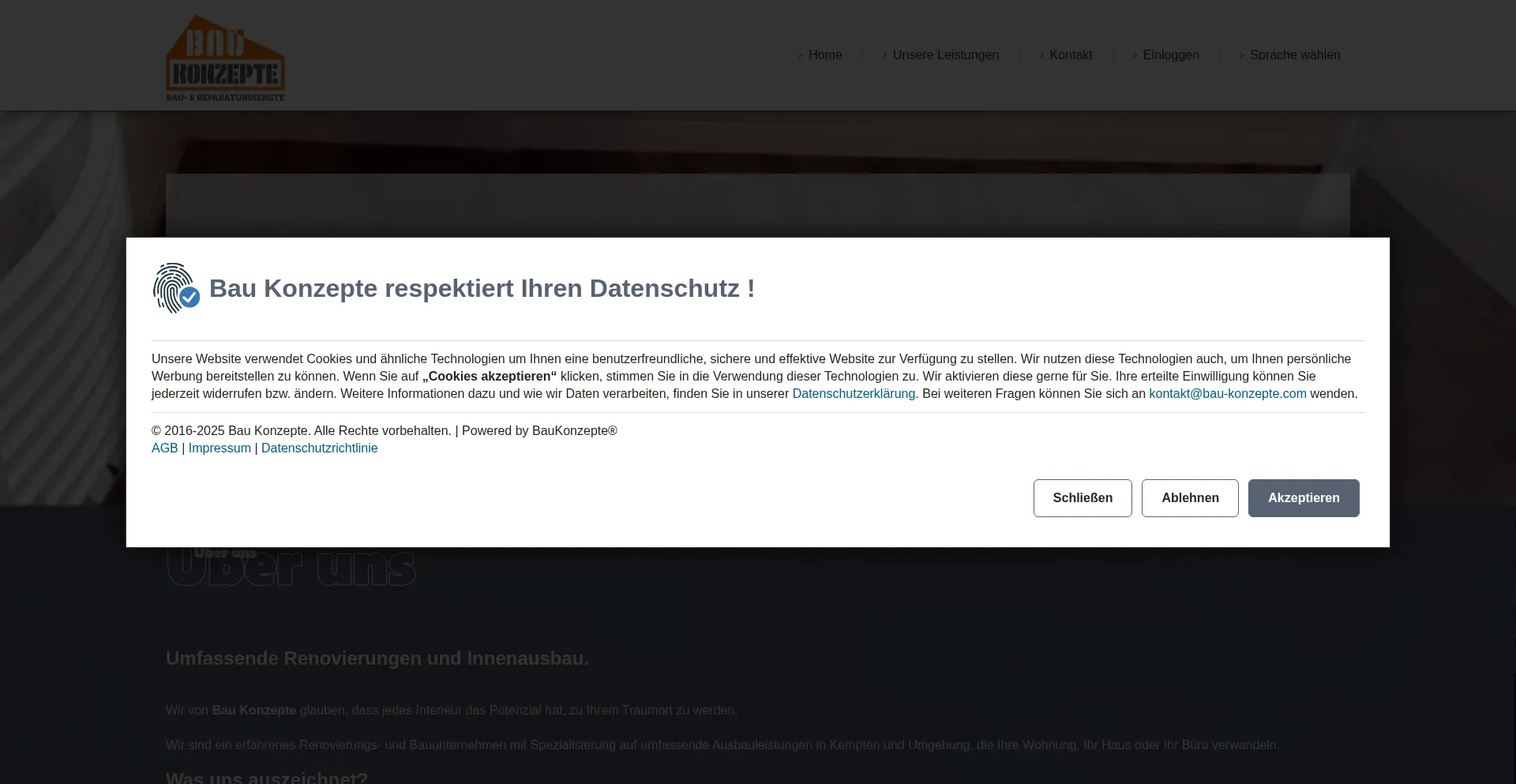Click the dialog title about Datenschutz

482,289
